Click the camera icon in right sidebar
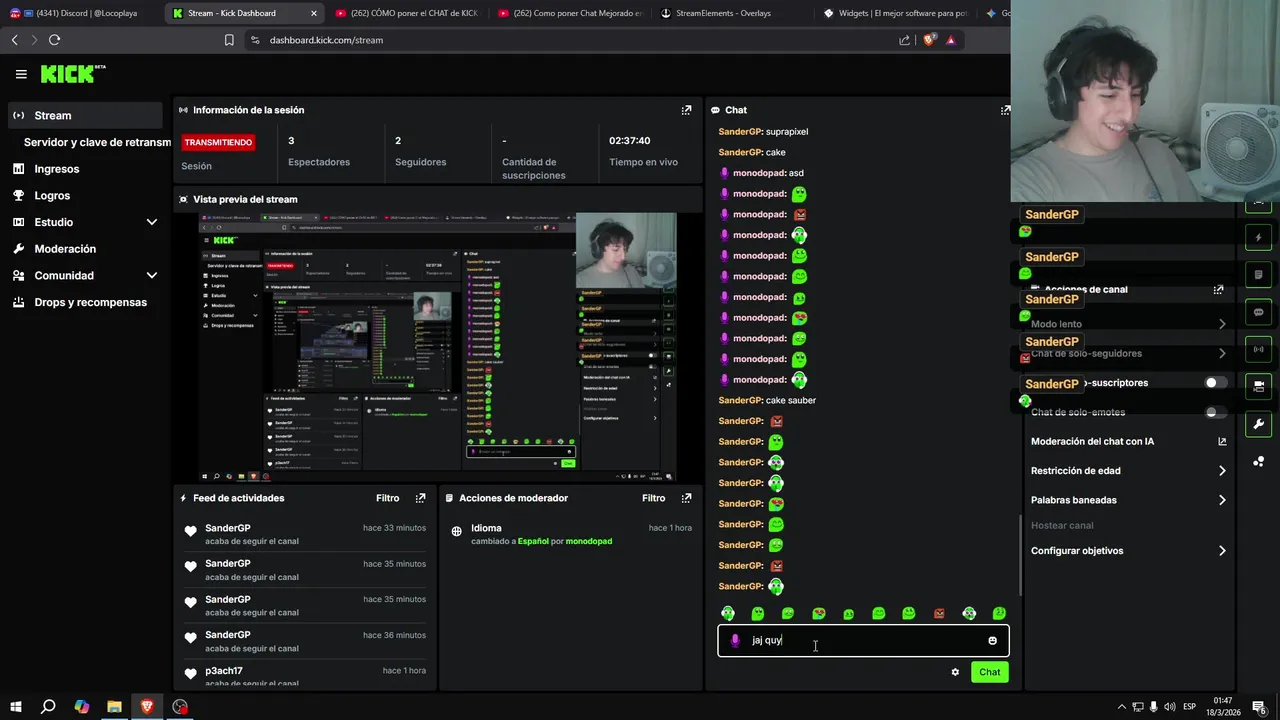Image resolution: width=1280 pixels, height=720 pixels. pyautogui.click(x=1258, y=386)
